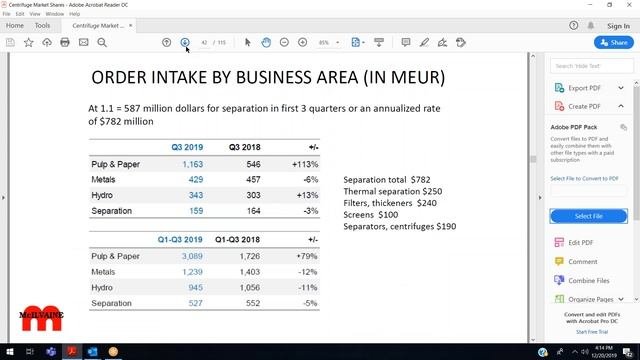640x360 pixels.
Task: Expand the Export PDF section chevron
Action: pyautogui.click(x=621, y=88)
